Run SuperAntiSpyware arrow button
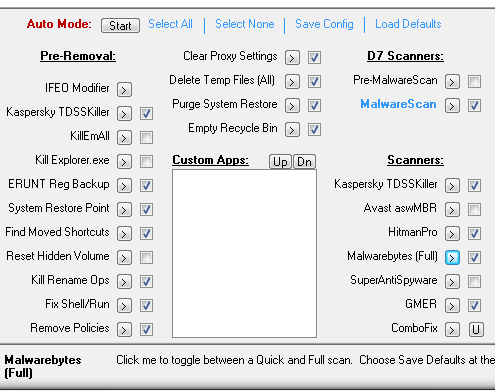The image size is (495, 391). (x=452, y=282)
